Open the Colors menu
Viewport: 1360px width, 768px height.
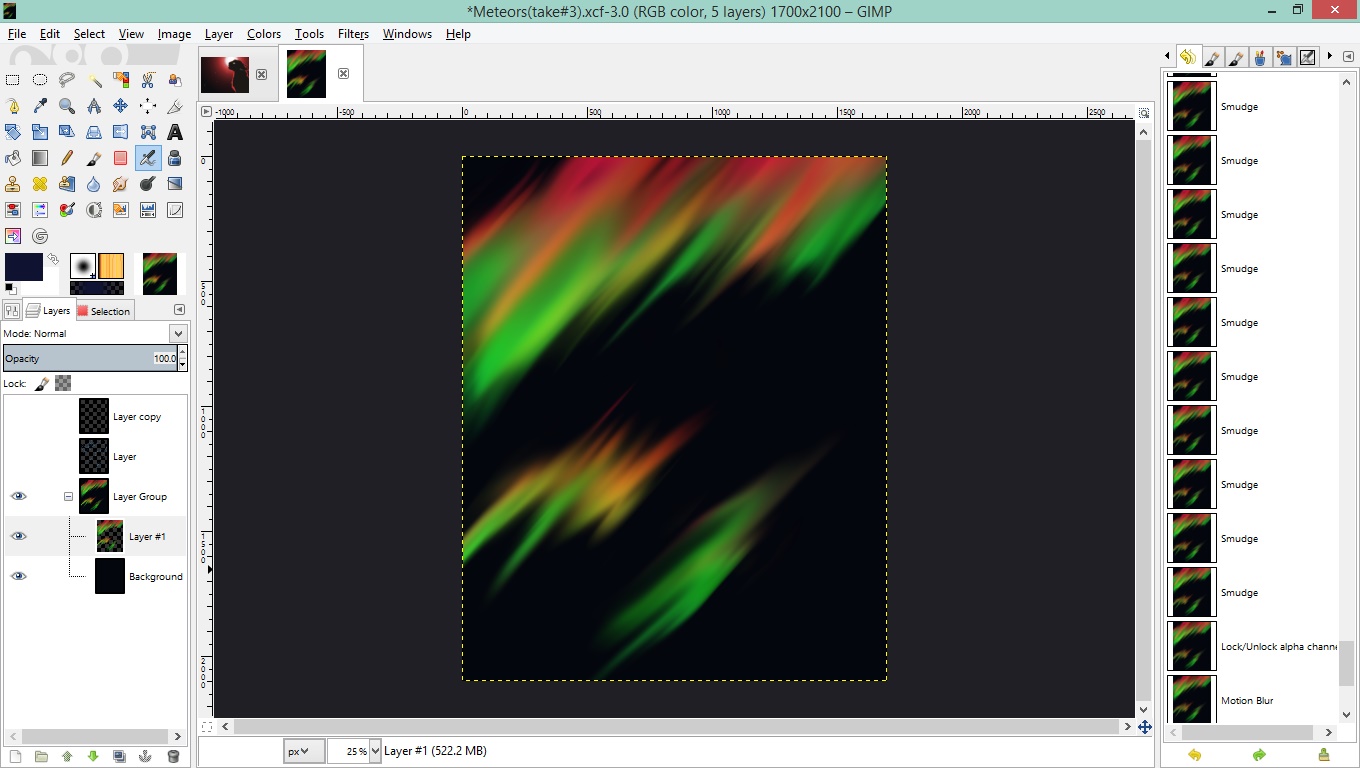(x=264, y=33)
